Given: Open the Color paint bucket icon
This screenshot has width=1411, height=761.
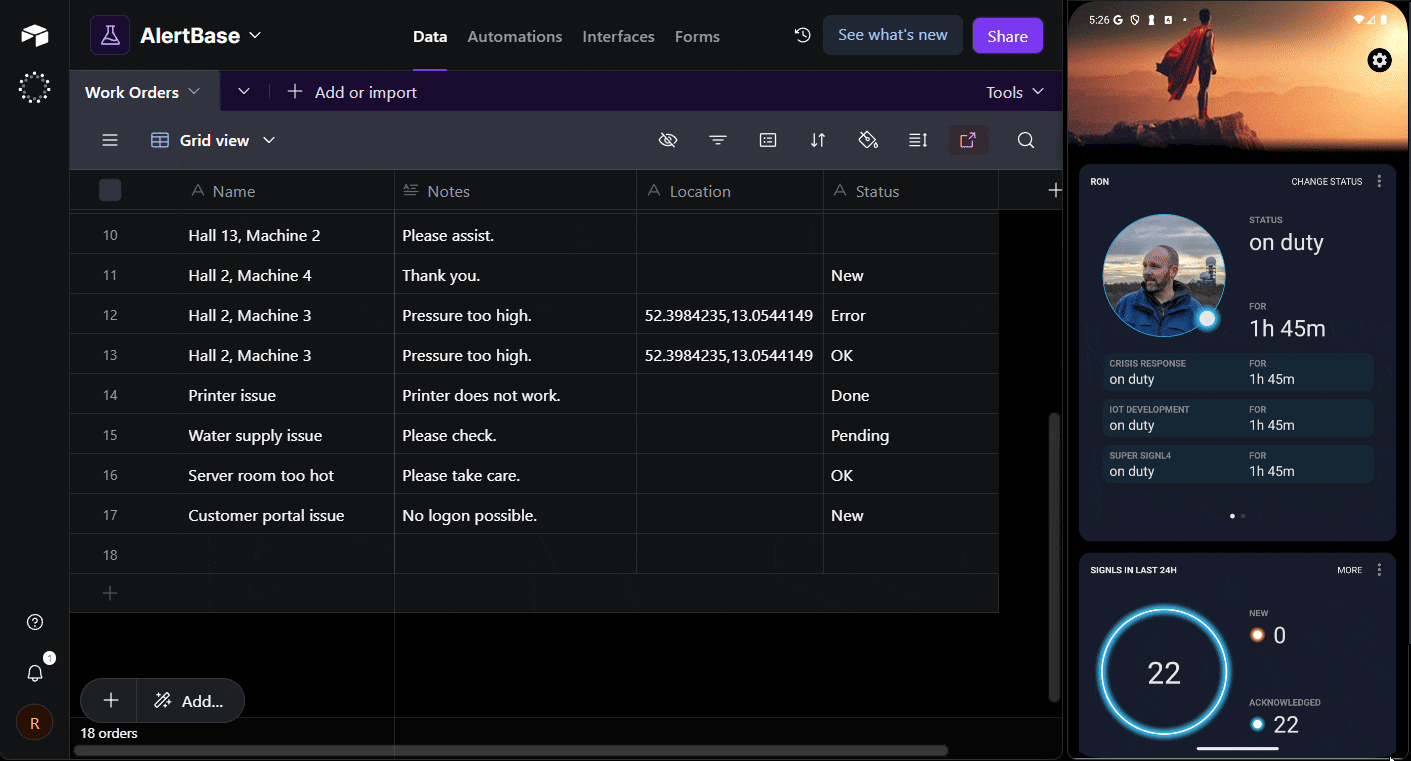Looking at the screenshot, I should click(868, 140).
